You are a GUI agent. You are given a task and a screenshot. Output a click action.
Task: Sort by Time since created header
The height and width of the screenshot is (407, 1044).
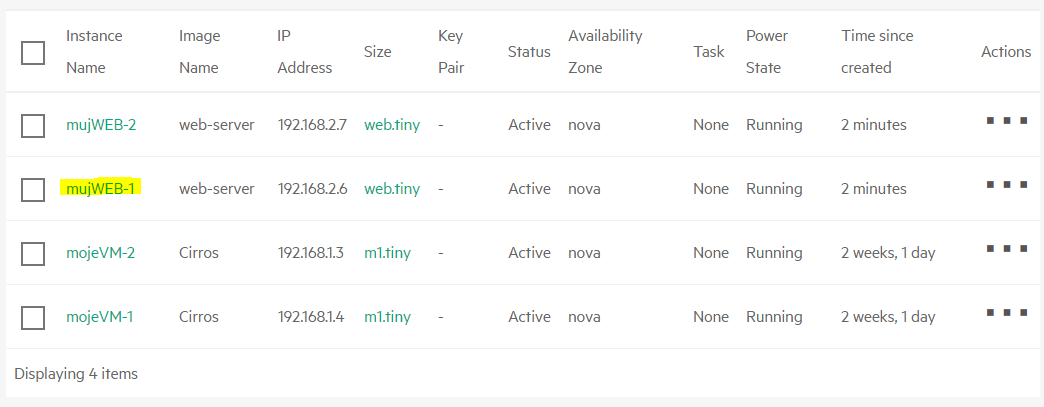(x=878, y=51)
